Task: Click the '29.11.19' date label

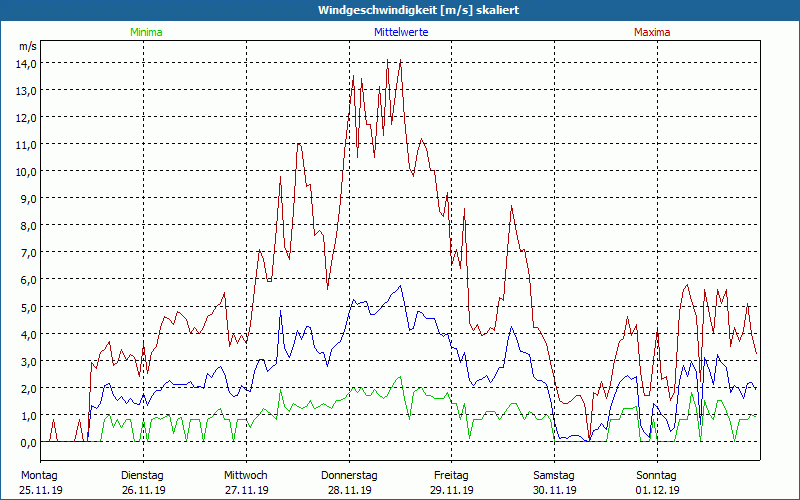Action: click(x=452, y=490)
